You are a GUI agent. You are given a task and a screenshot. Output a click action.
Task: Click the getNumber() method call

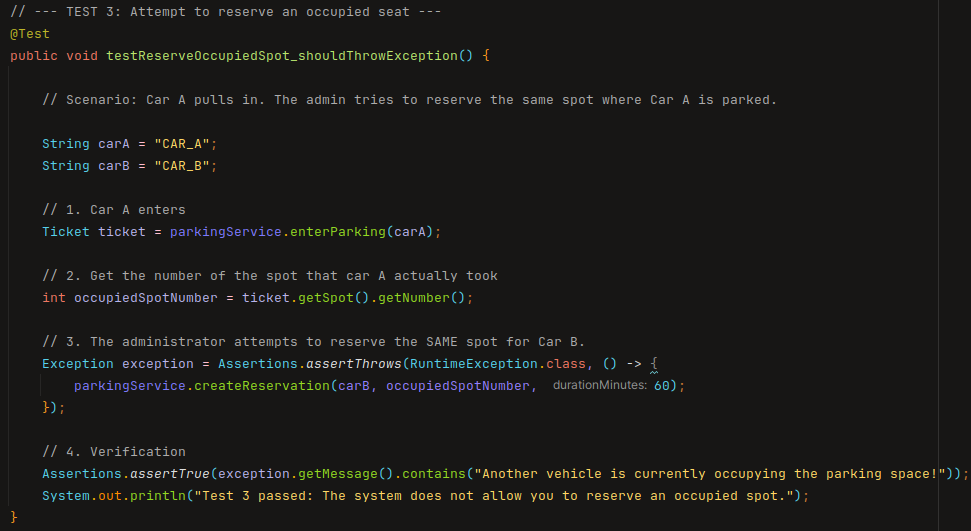422,298
